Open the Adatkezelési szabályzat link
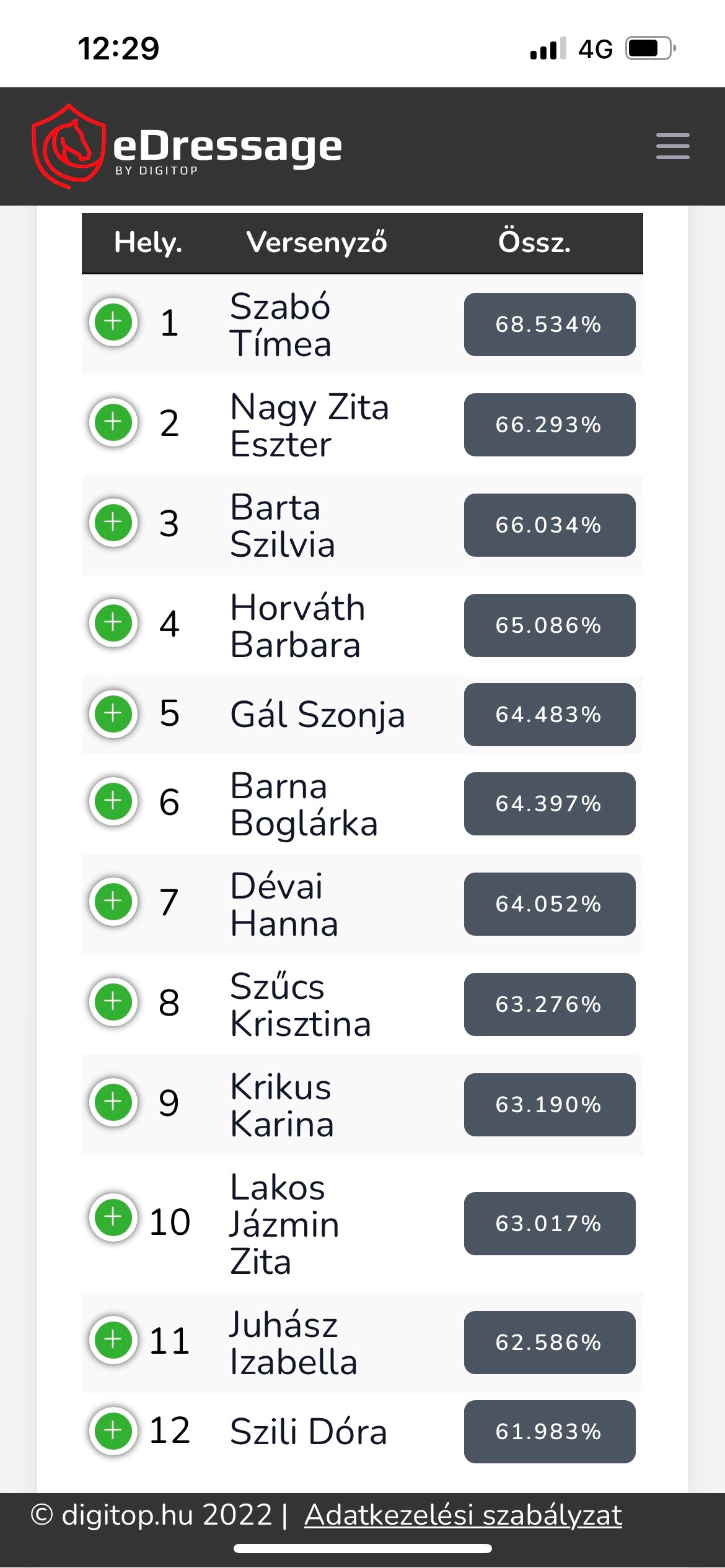Image resolution: width=725 pixels, height=1568 pixels. 463,1515
